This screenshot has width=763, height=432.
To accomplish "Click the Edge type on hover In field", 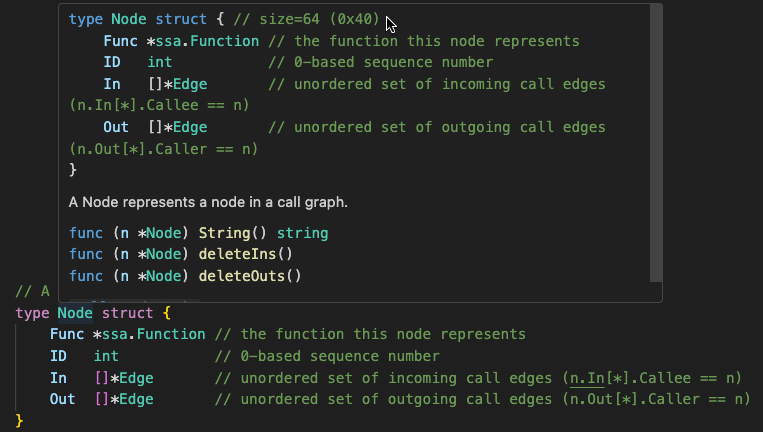I will [189, 84].
